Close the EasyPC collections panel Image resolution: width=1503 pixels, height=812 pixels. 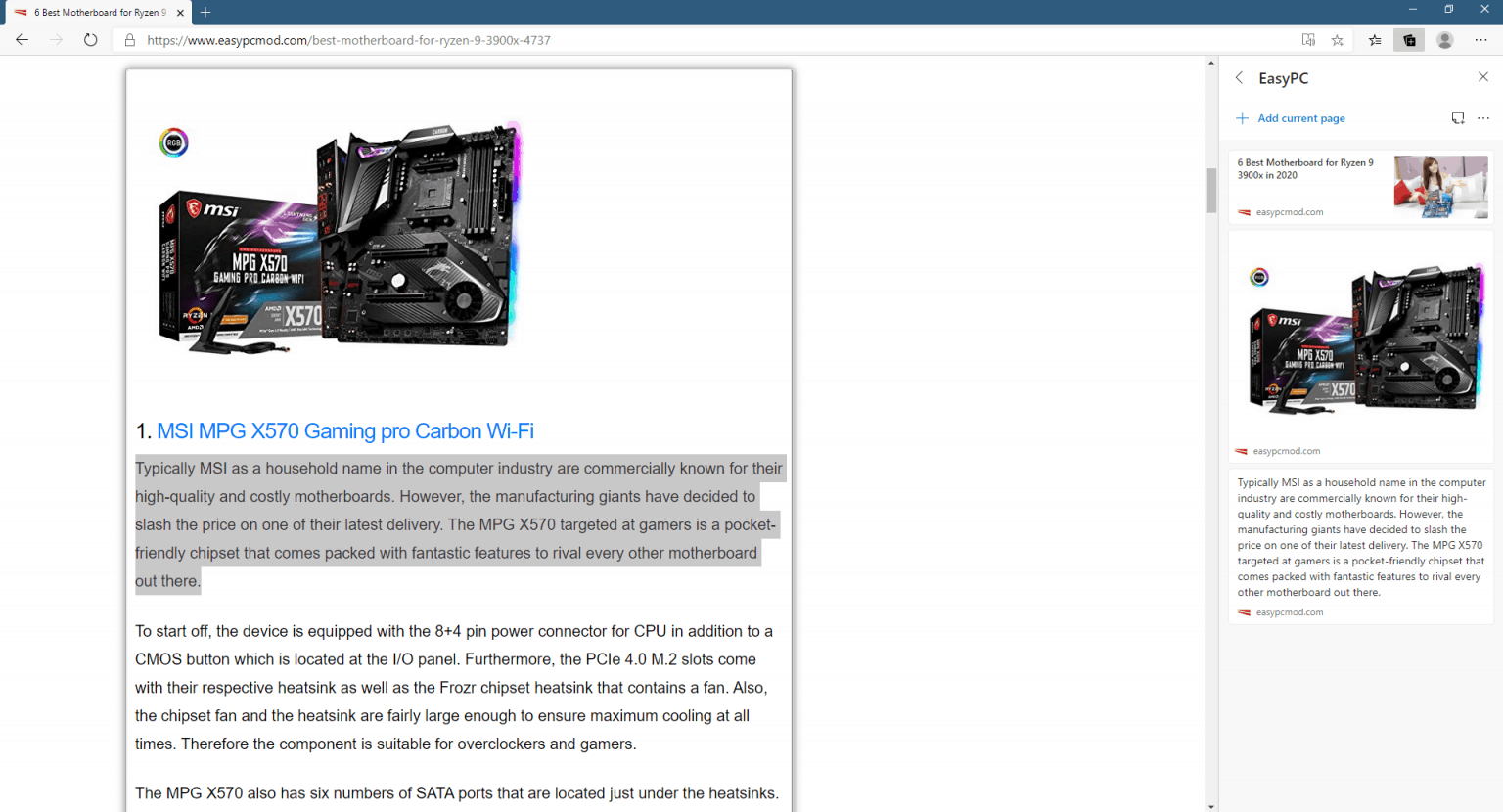[x=1483, y=77]
